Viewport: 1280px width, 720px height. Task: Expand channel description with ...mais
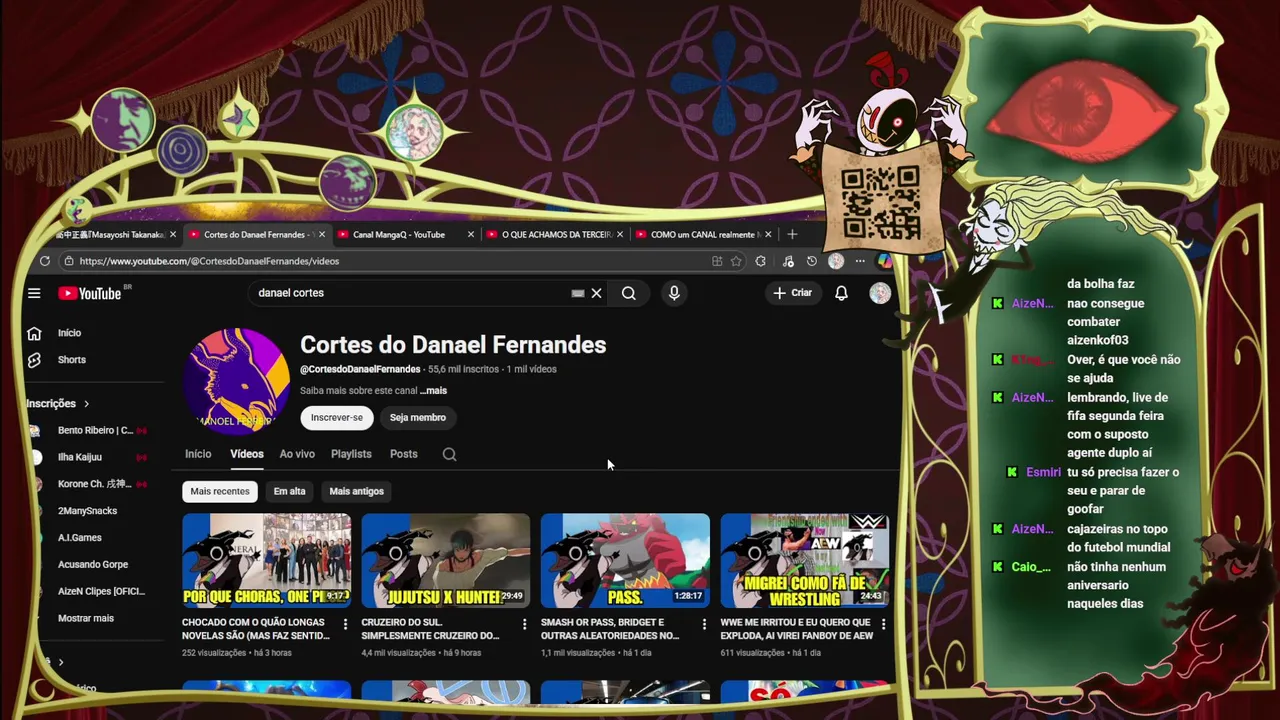coord(433,391)
